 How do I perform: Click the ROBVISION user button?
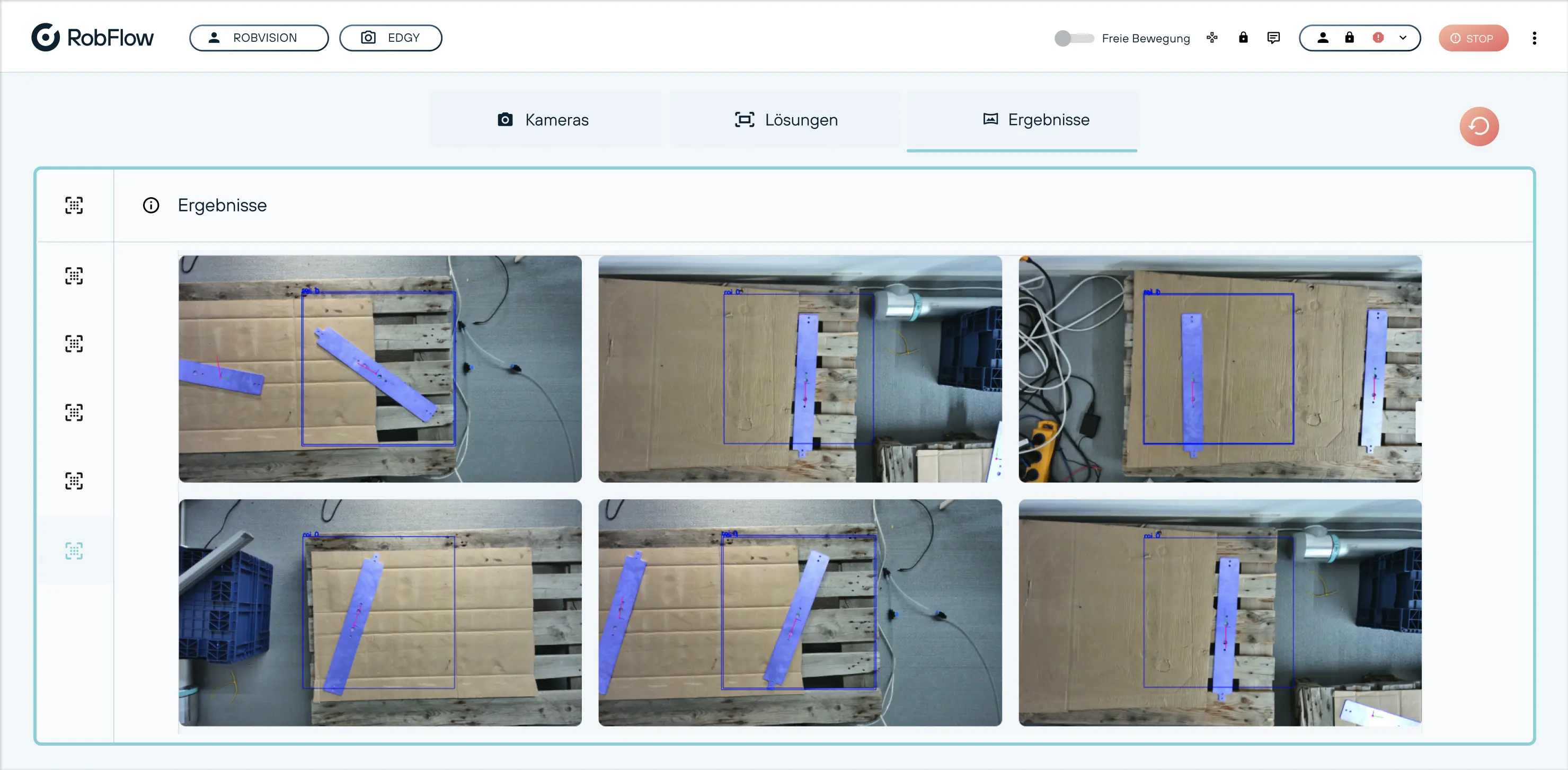pos(259,38)
